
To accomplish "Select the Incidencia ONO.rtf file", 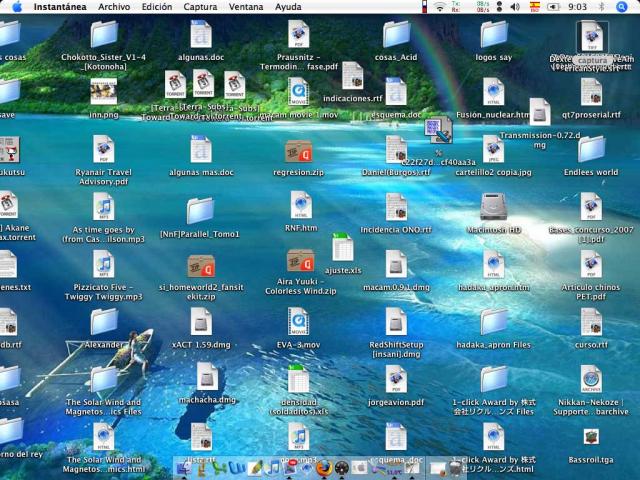I will click(x=396, y=207).
